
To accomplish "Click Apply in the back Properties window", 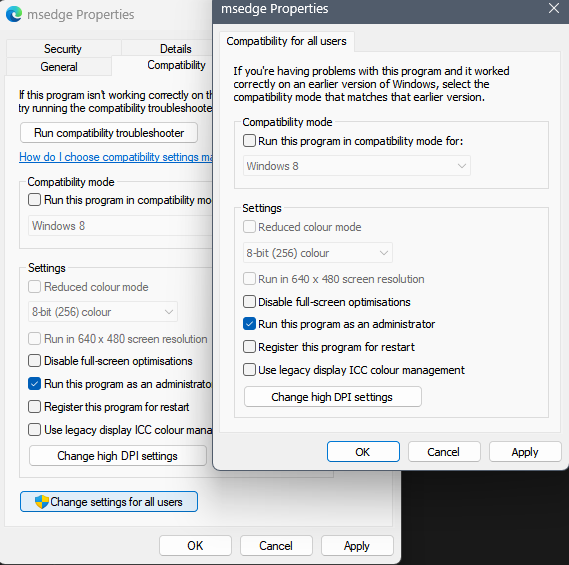I will point(357,546).
